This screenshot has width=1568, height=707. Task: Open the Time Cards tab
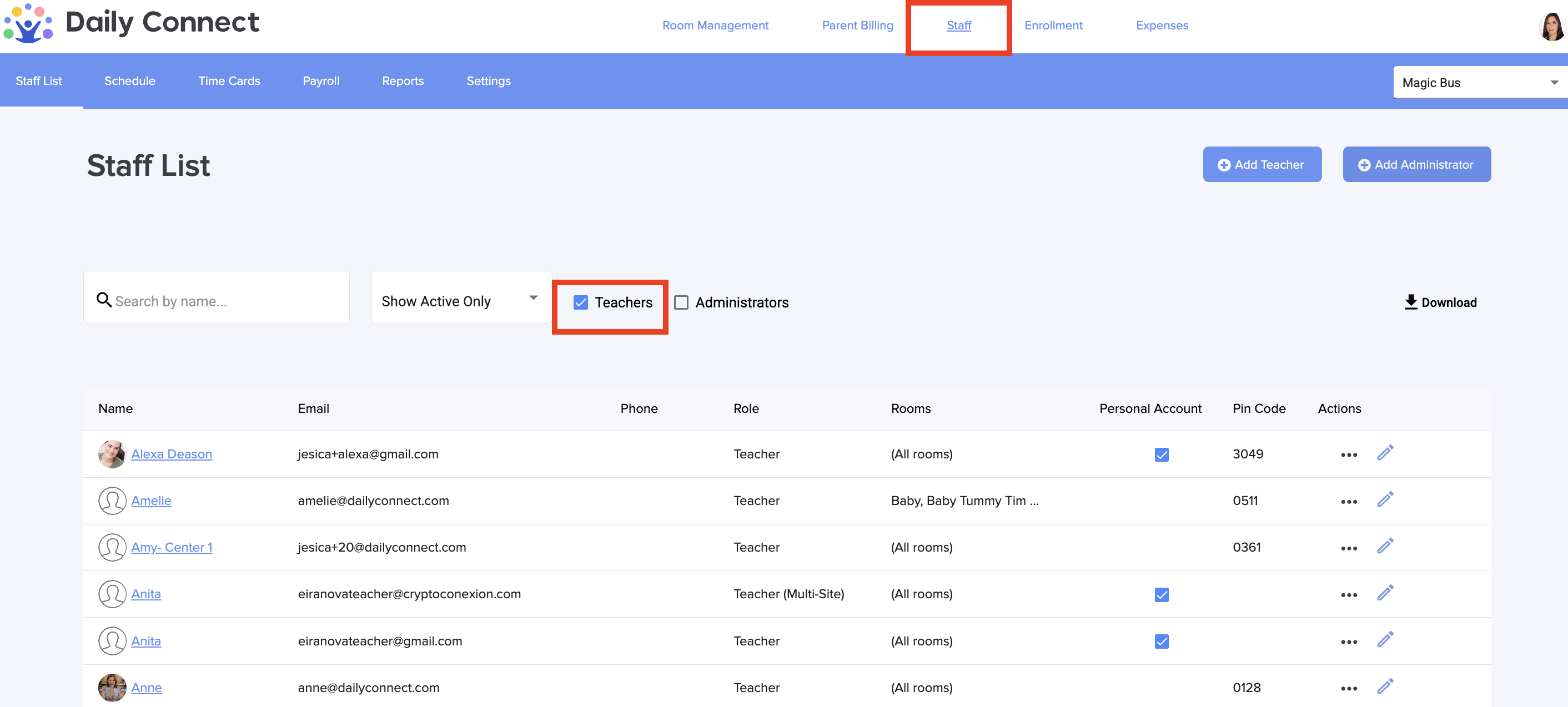pos(229,81)
